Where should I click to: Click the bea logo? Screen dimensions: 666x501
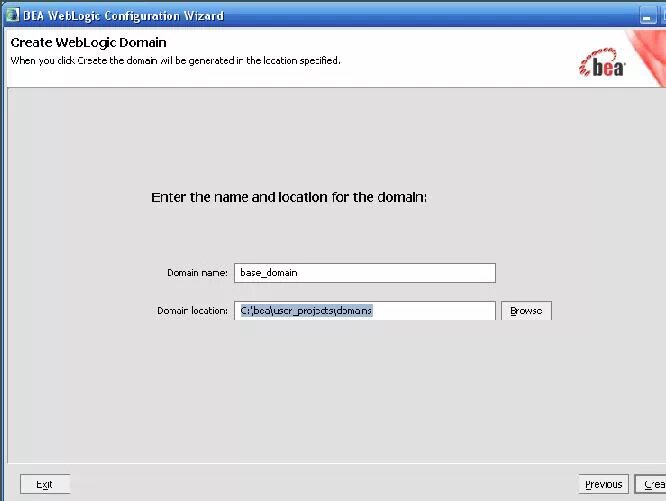[x=602, y=63]
